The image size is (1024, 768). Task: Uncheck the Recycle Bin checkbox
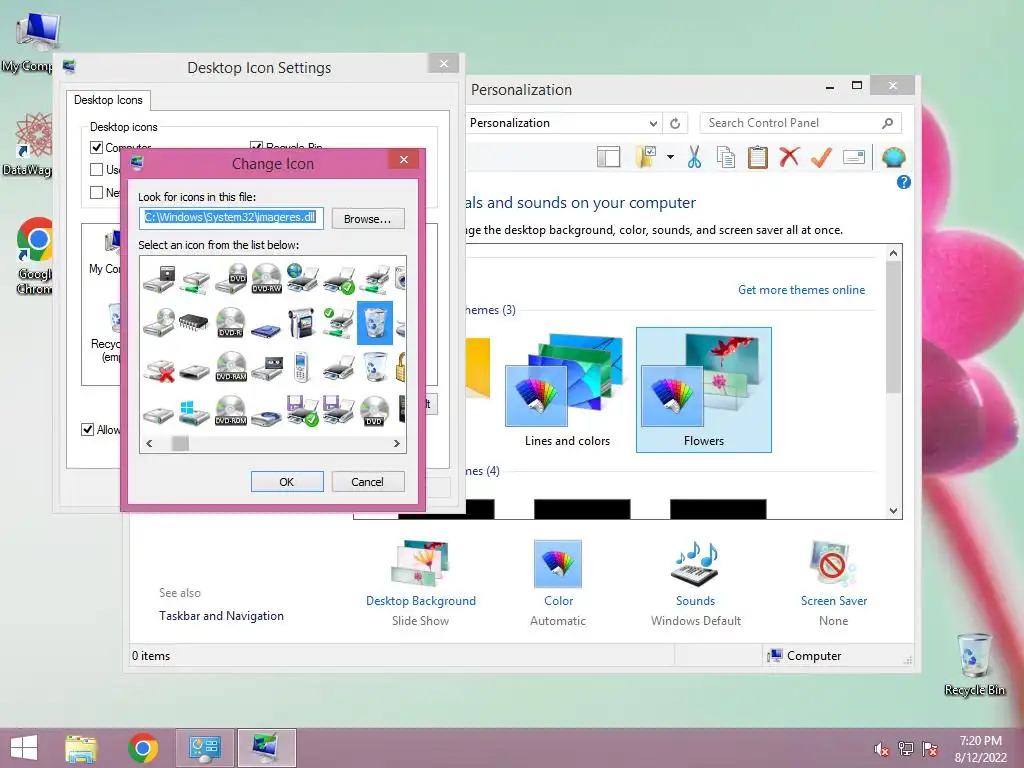coord(257,147)
